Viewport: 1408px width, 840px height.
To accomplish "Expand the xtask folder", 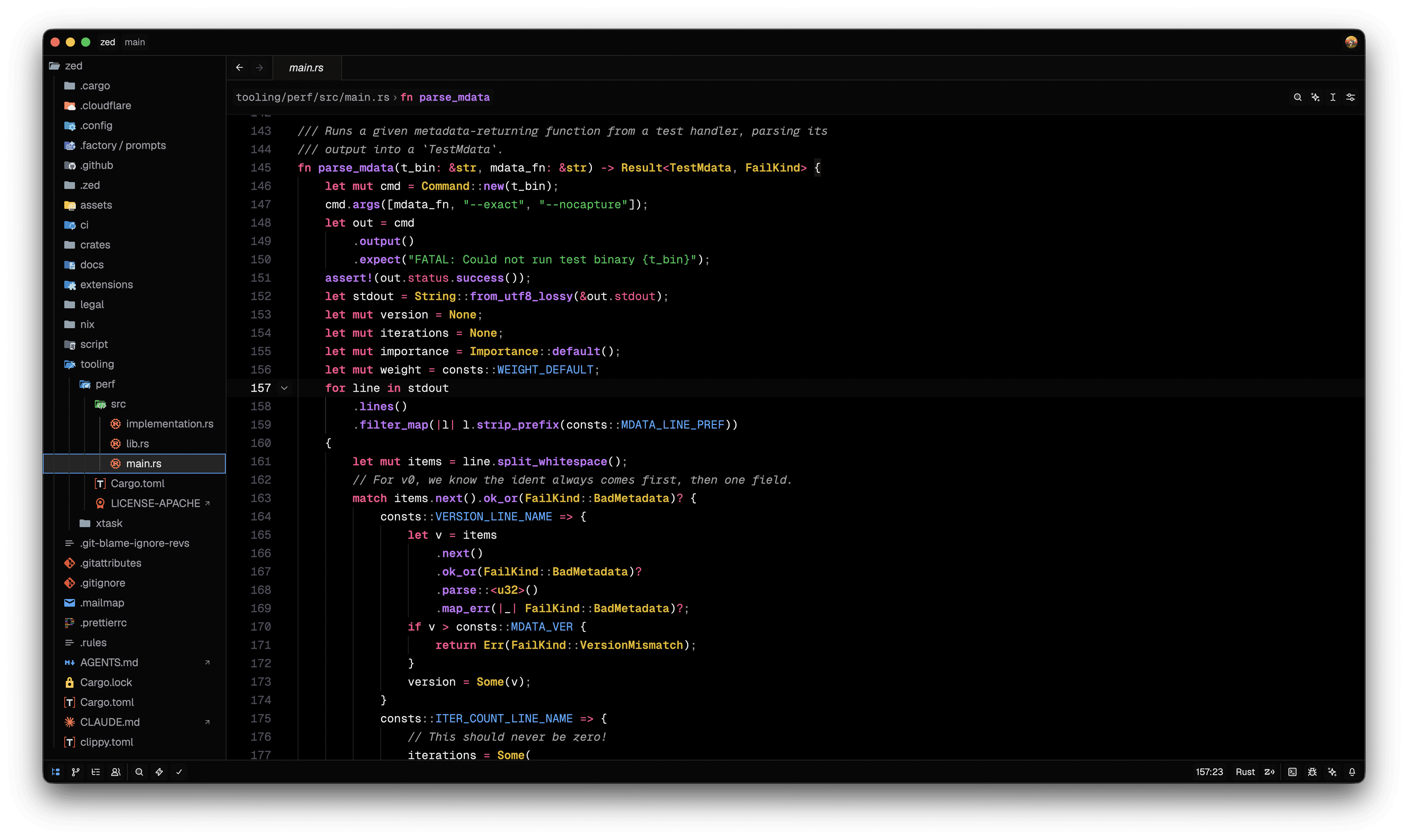I will click(135, 523).
